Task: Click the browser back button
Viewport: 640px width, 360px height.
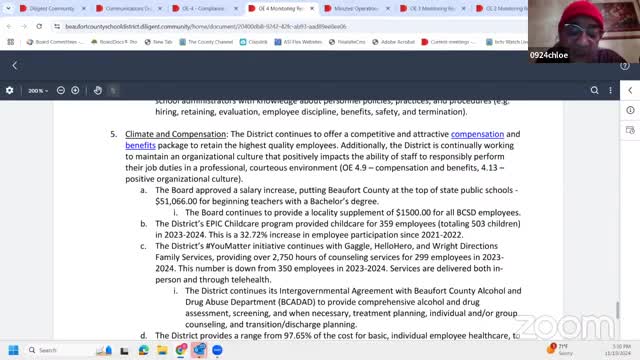Action: click(x=9, y=26)
